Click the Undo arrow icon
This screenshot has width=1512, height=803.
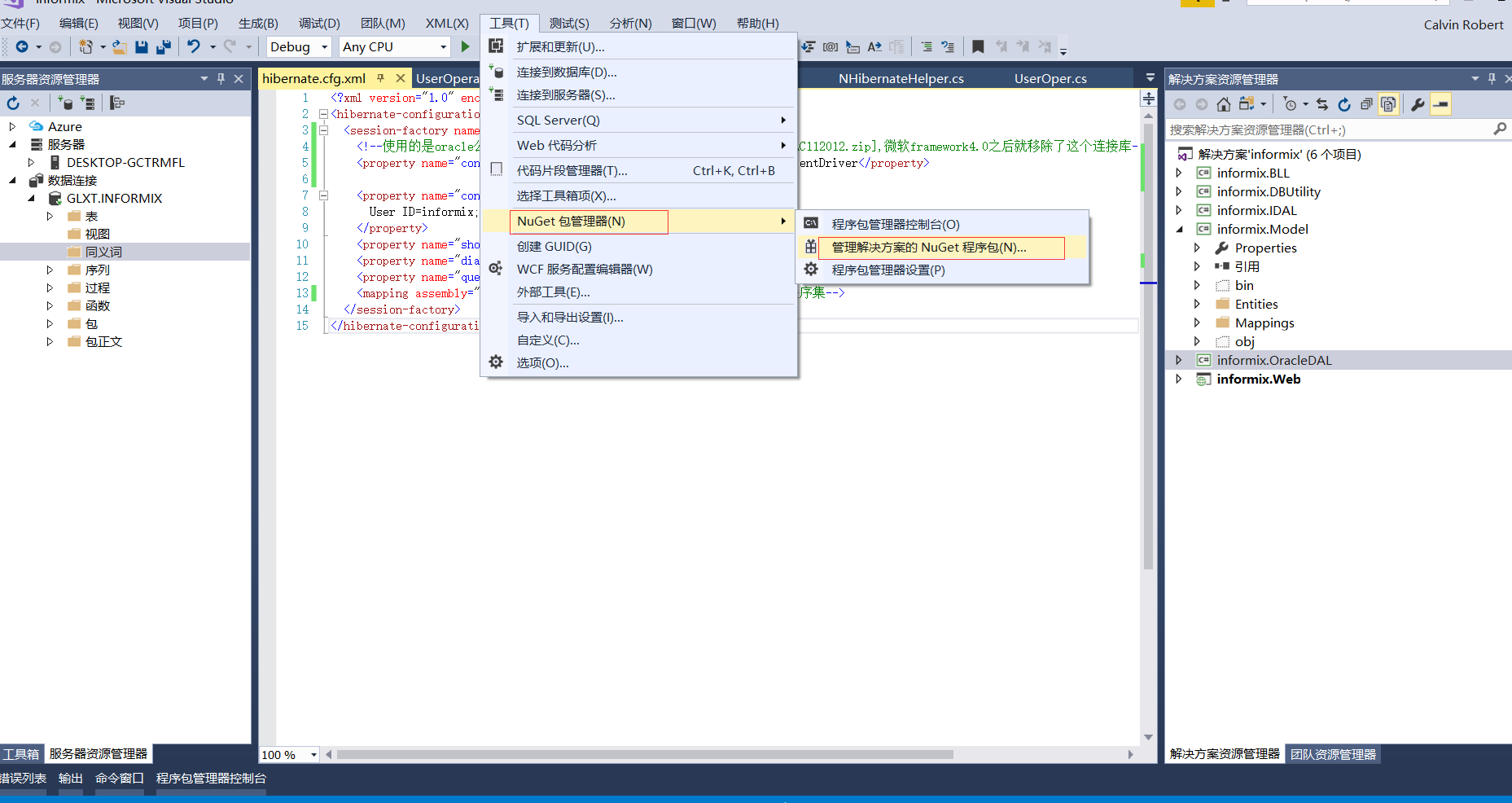pos(194,46)
